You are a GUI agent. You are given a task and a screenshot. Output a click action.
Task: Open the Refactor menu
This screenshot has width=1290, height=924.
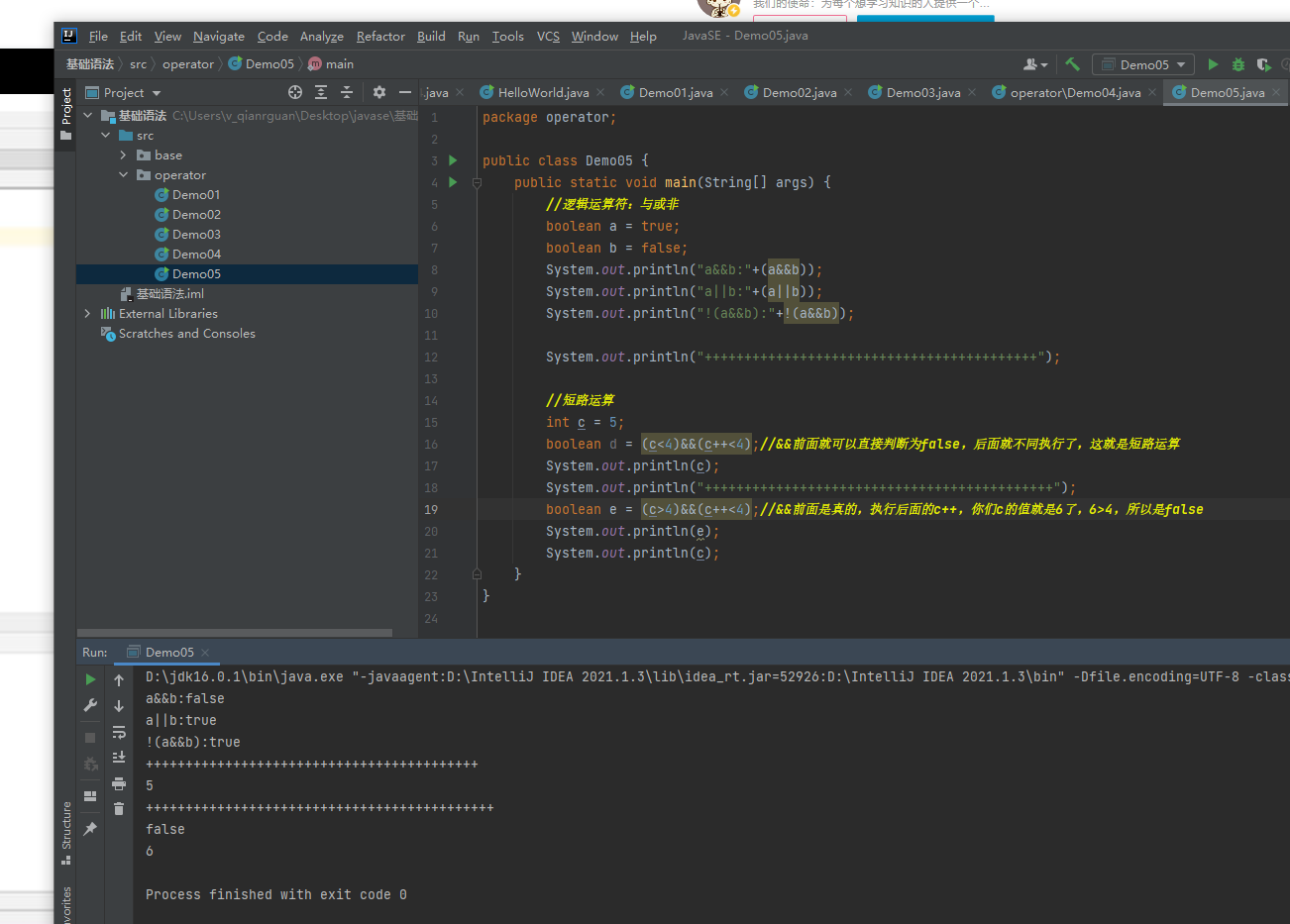tap(380, 37)
